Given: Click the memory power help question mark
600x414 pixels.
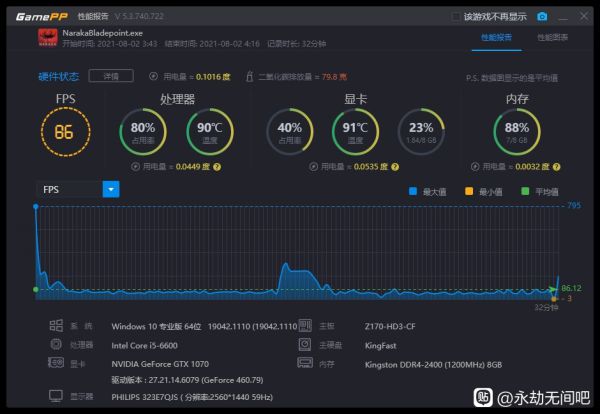Looking at the screenshot, I should [x=556, y=167].
